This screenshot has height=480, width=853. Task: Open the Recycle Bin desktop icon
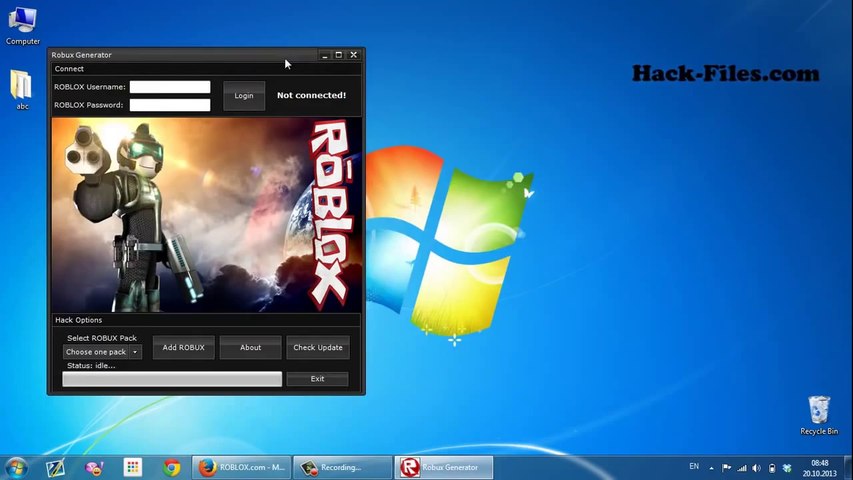[819, 415]
